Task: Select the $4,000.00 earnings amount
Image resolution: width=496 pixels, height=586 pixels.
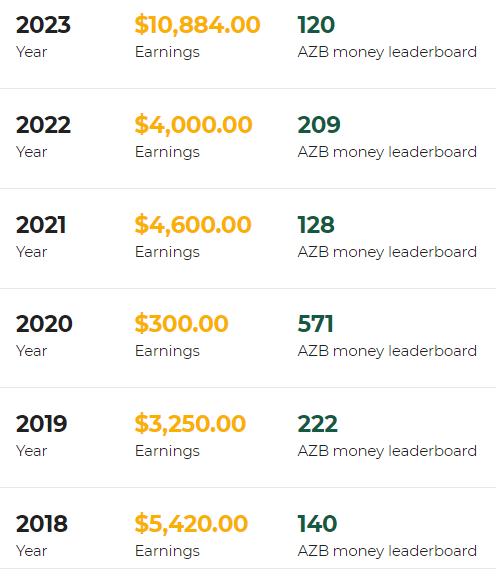Action: [194, 125]
